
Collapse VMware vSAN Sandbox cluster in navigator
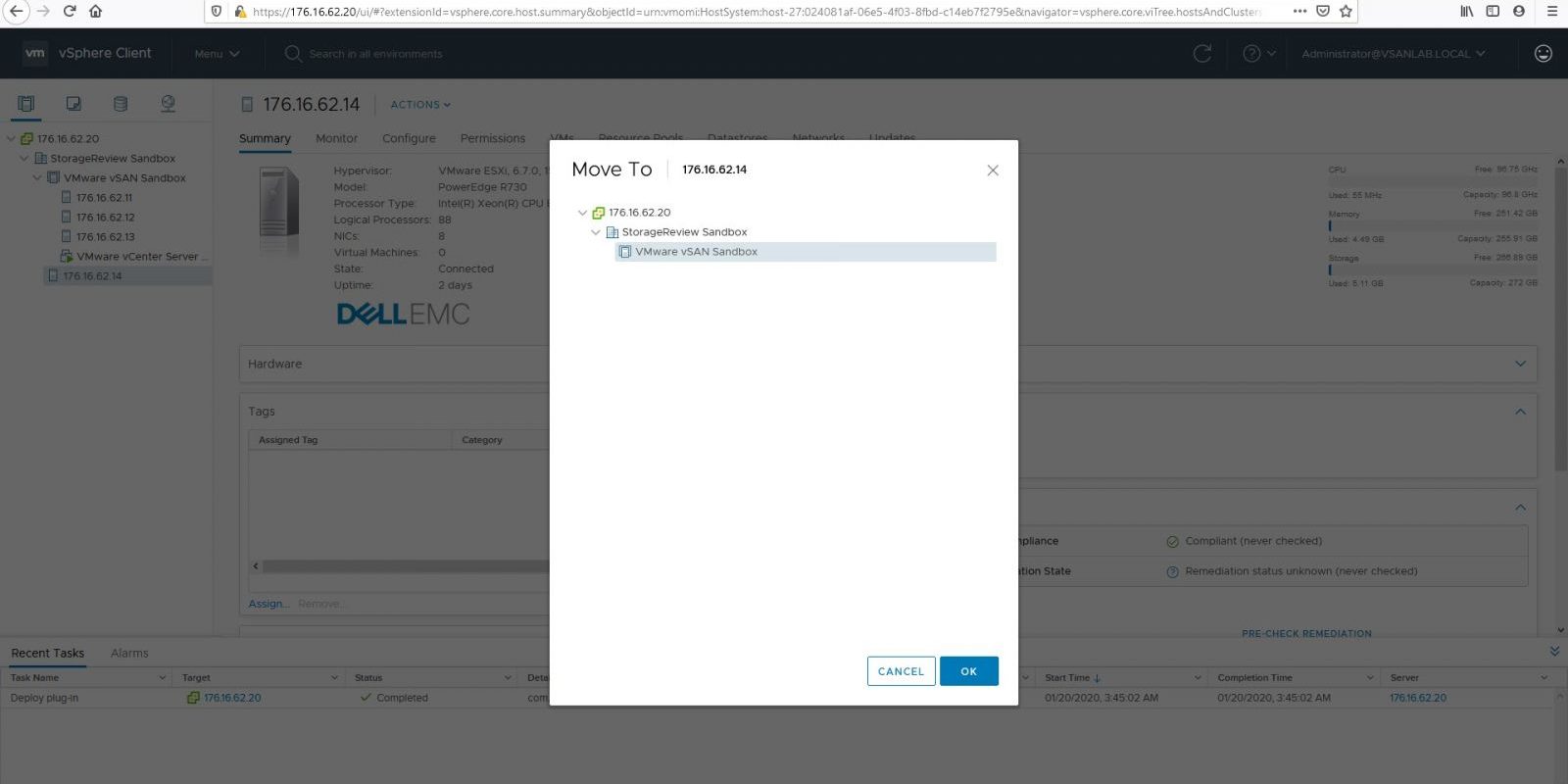[x=37, y=178]
